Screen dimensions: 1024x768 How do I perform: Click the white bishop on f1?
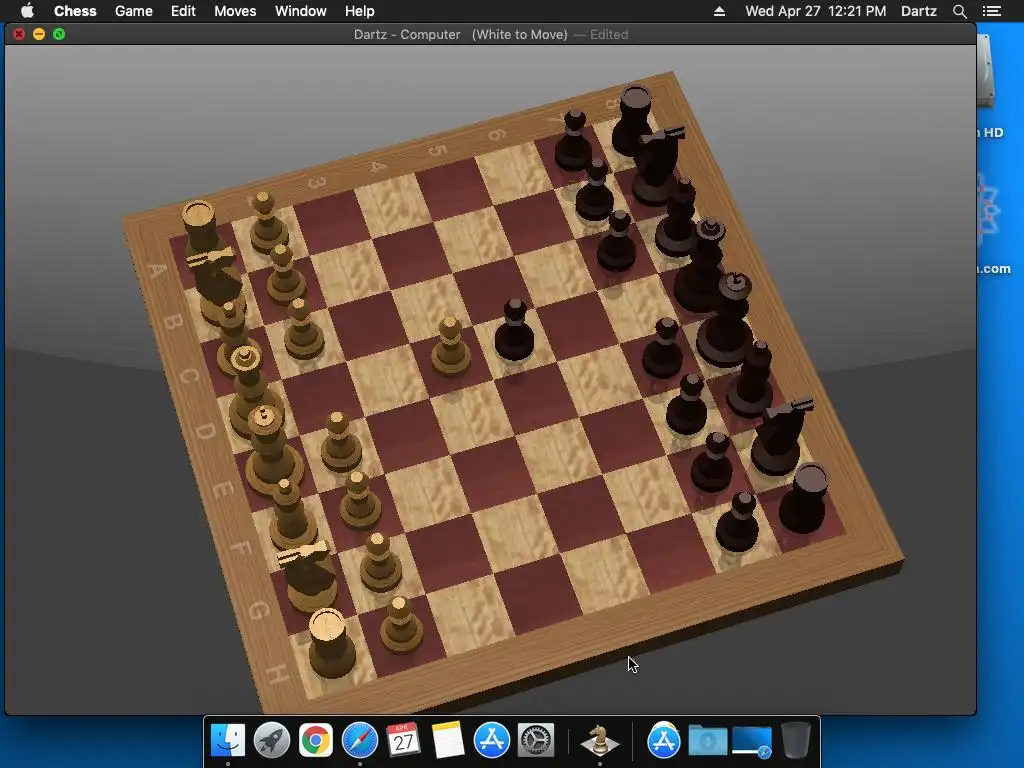coord(291,513)
